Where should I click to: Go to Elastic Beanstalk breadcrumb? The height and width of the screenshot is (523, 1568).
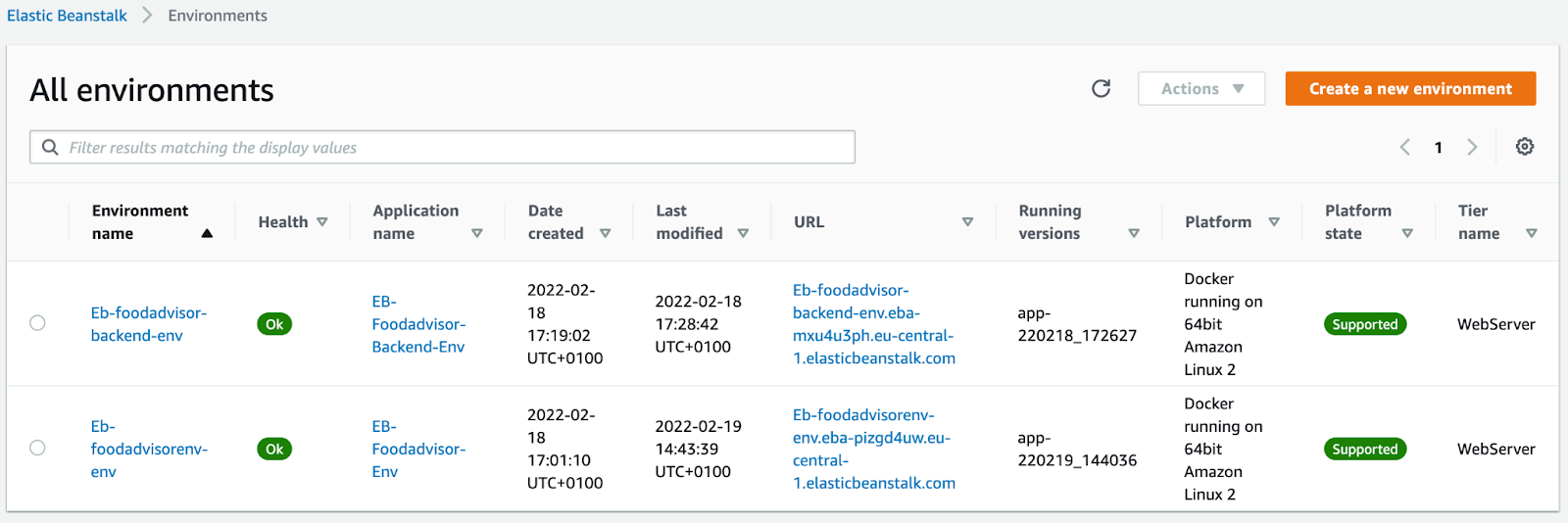point(67,16)
